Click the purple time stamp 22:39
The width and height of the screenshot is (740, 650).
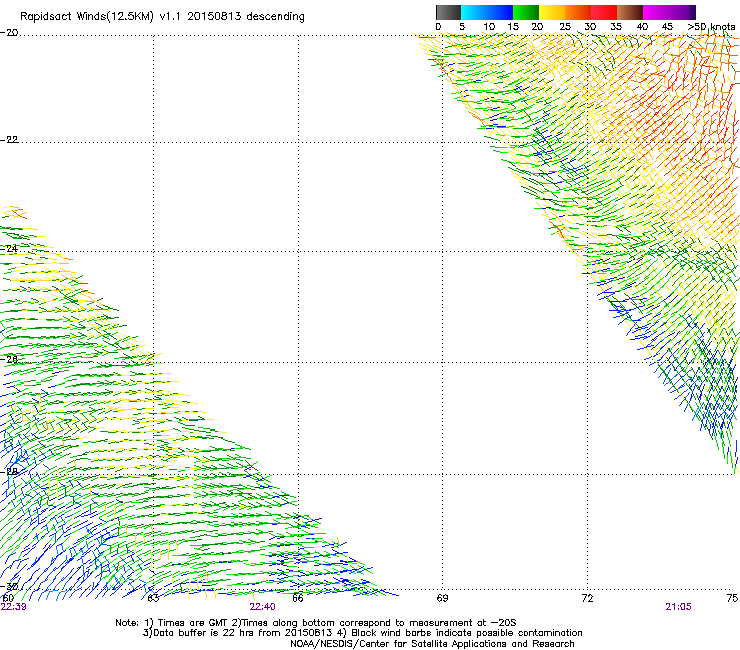pyautogui.click(x=14, y=607)
